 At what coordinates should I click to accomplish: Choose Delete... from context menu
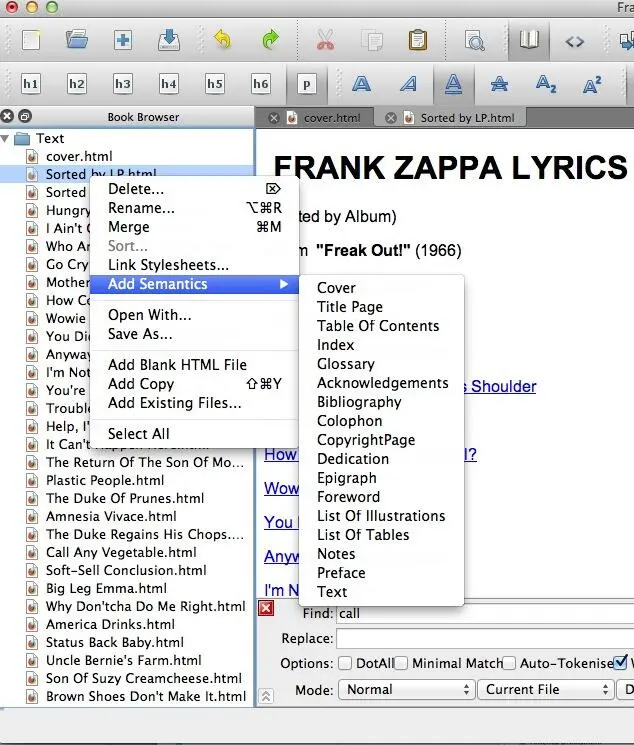click(194, 189)
